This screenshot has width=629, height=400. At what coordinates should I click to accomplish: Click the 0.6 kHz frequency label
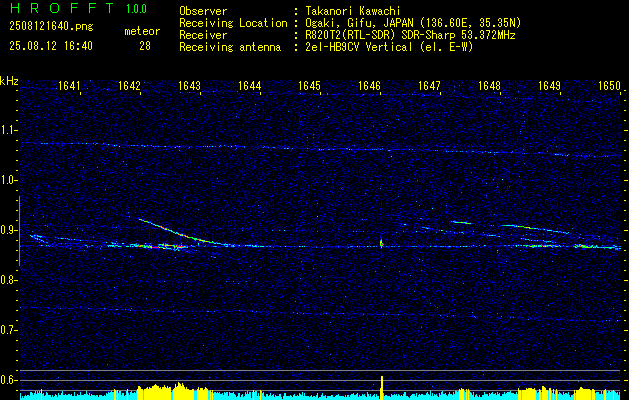8,380
